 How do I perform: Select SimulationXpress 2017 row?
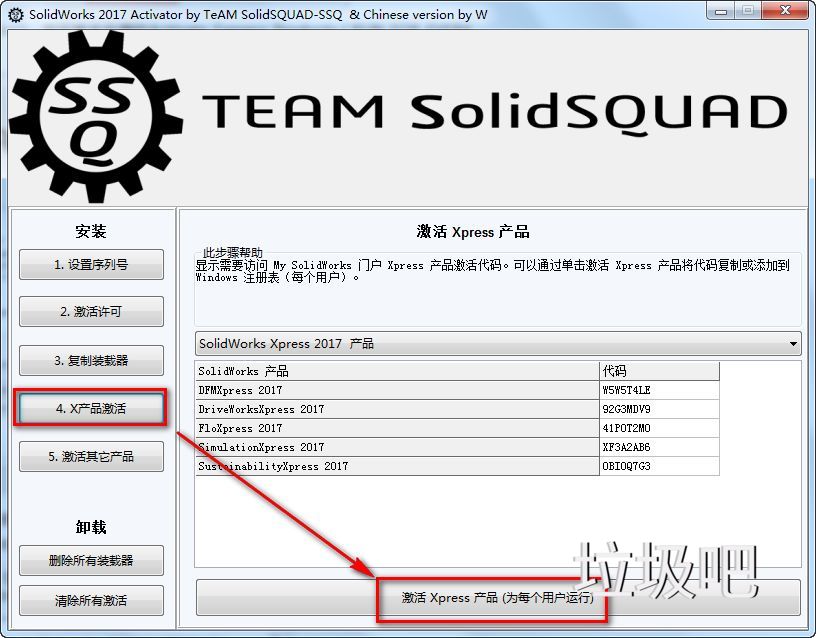tap(395, 447)
